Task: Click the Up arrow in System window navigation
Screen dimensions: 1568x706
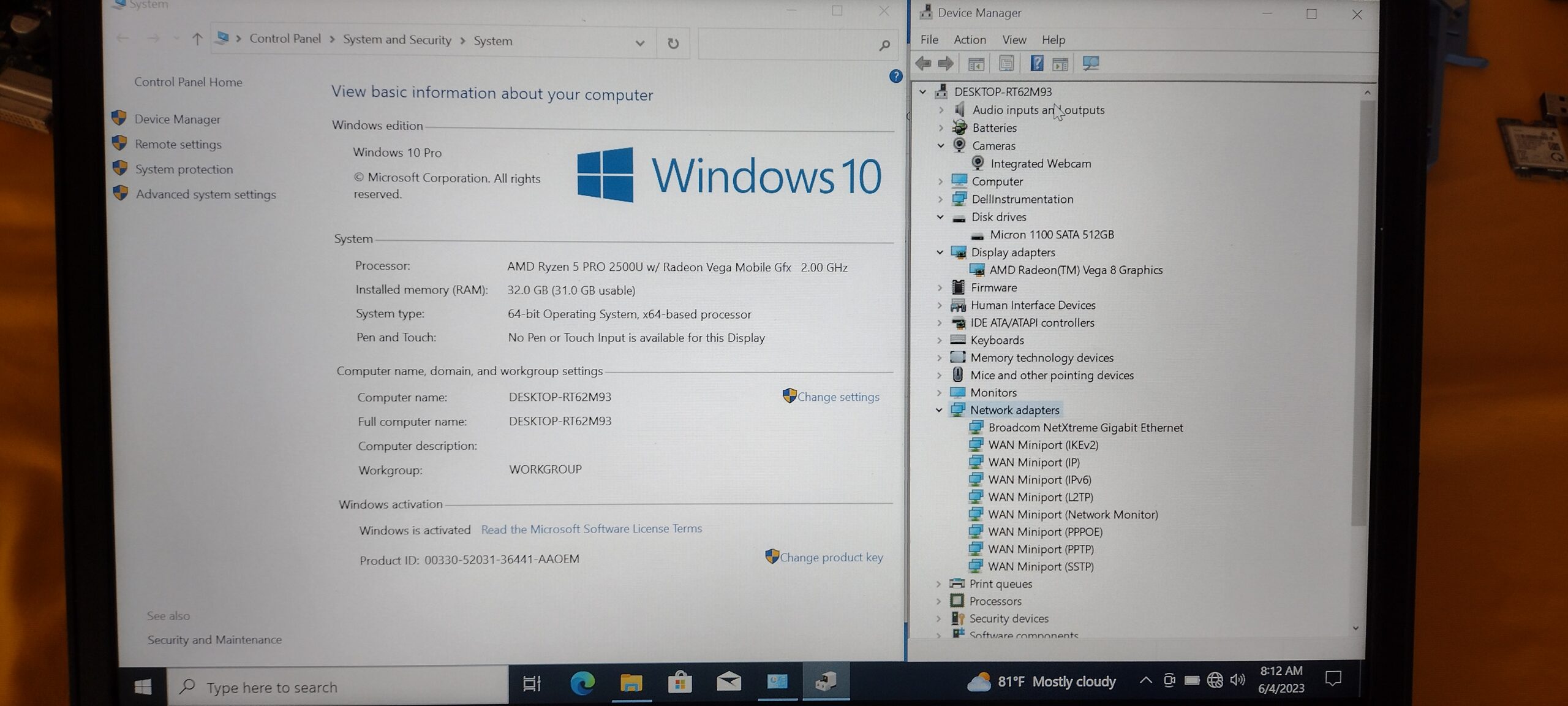Action: pyautogui.click(x=197, y=39)
